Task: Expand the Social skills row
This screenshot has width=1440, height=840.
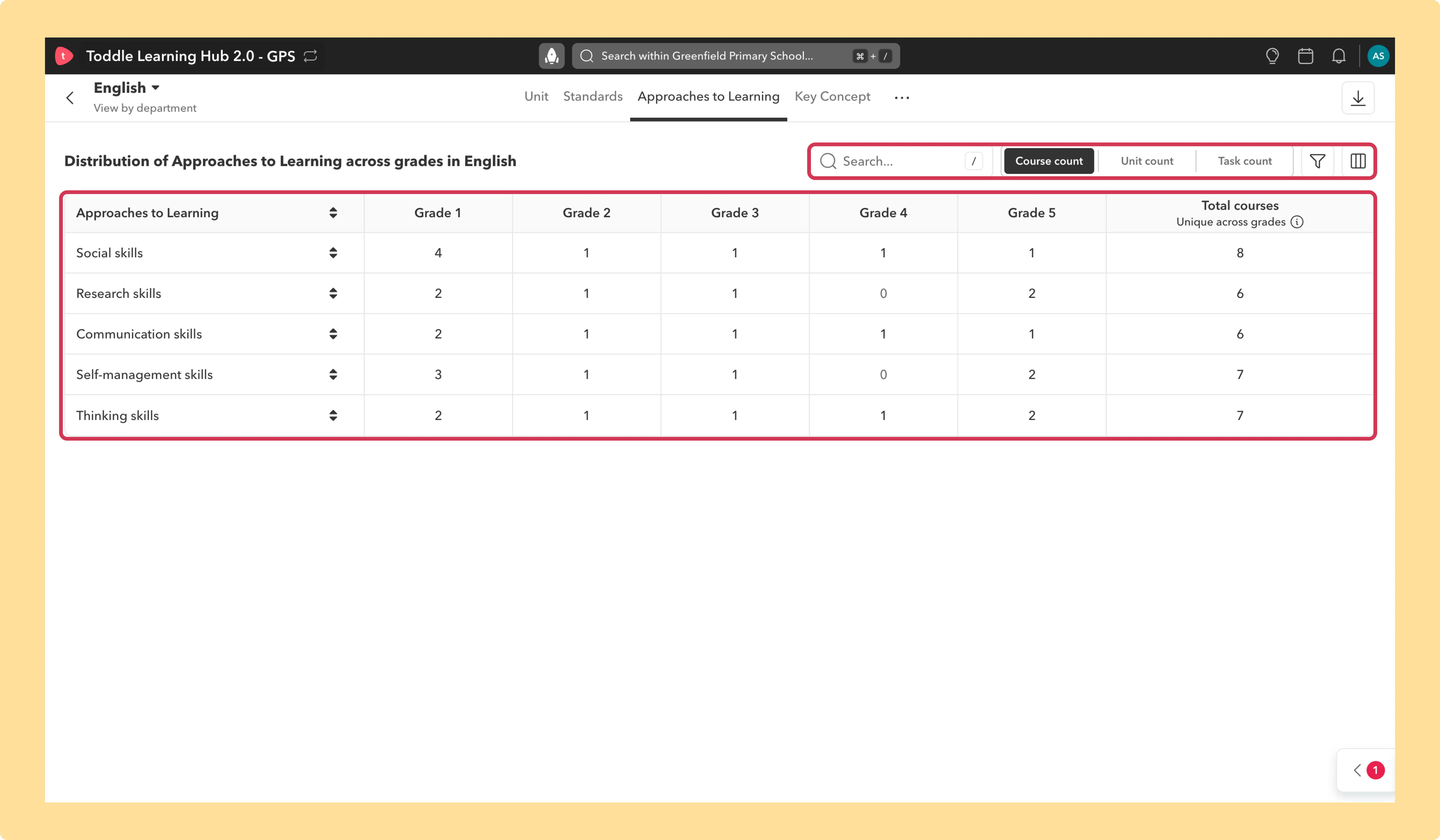Action: point(333,253)
